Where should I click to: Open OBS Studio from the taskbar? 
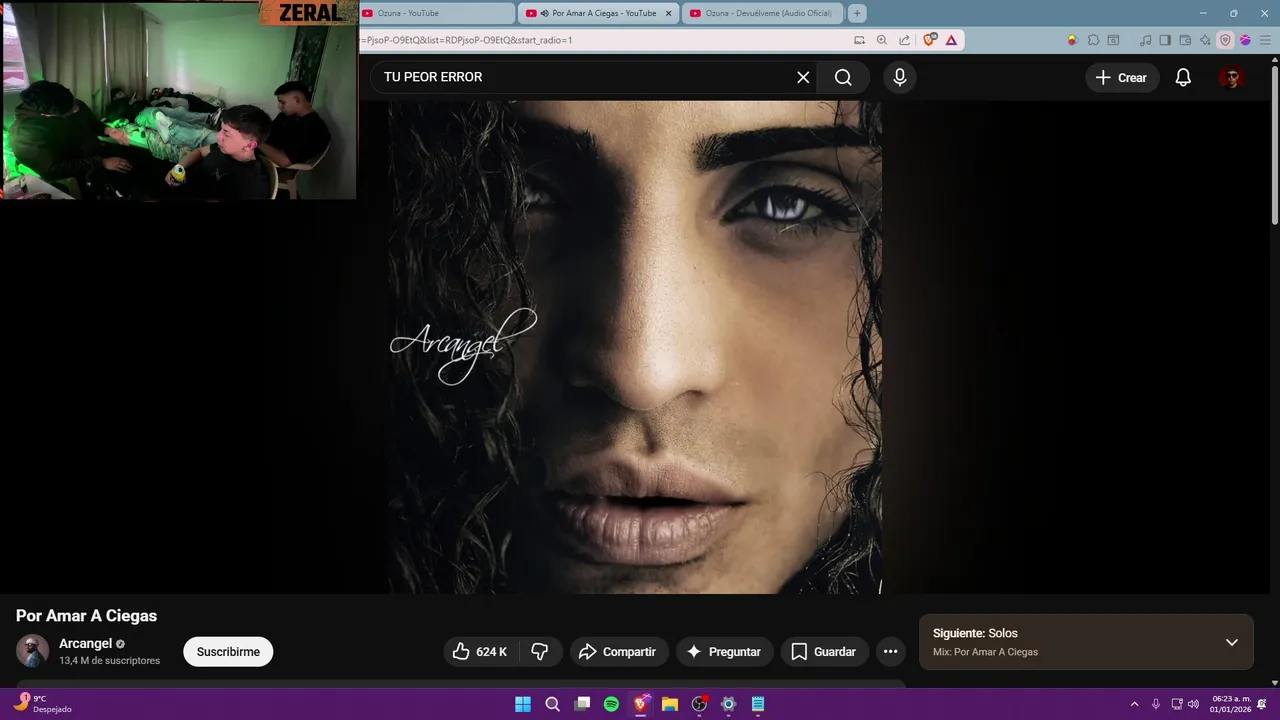[699, 704]
